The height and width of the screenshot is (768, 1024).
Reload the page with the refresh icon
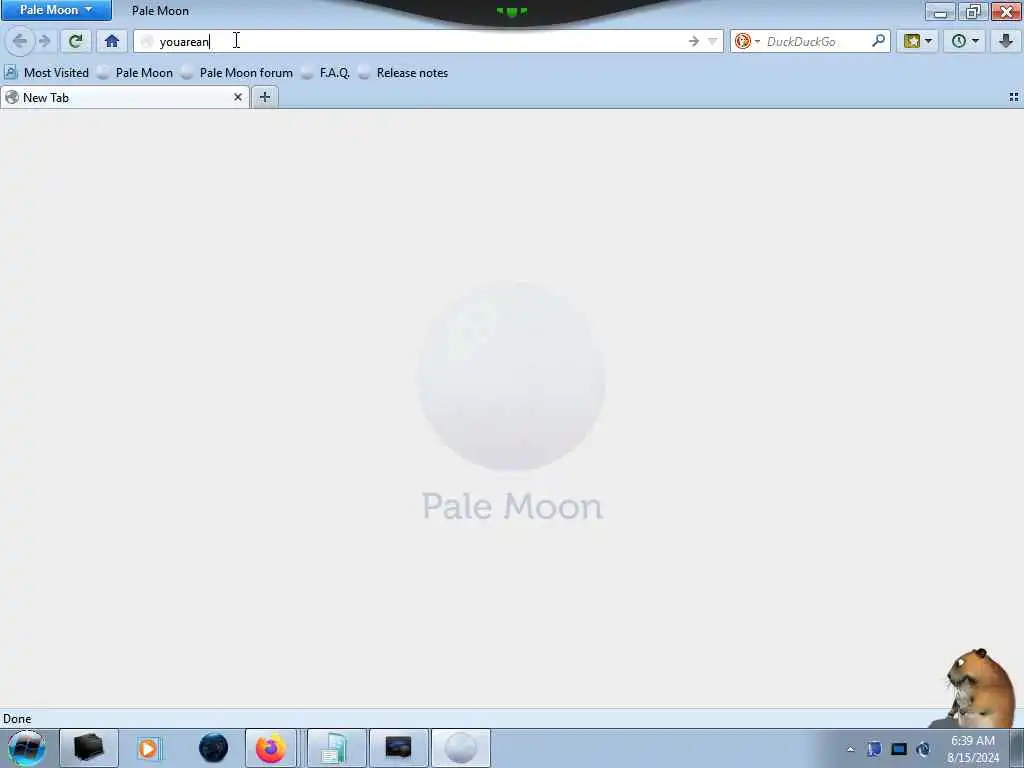coord(76,41)
